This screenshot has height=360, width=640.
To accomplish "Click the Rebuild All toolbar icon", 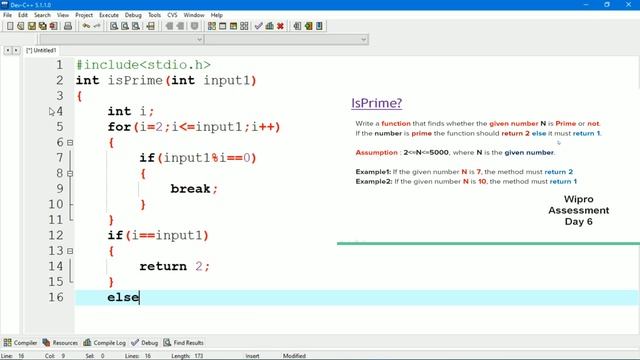I will coord(244,26).
